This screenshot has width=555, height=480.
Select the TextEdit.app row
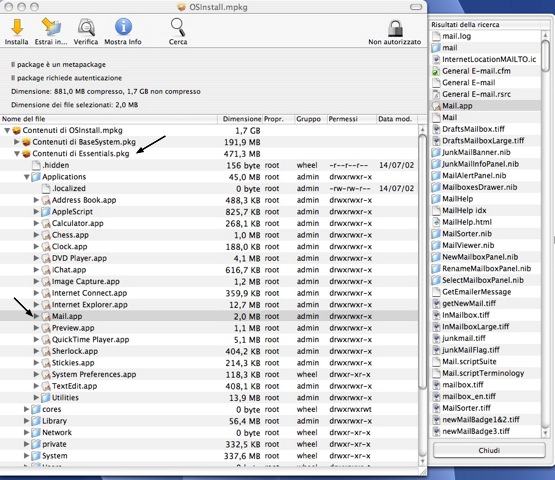[209, 386]
